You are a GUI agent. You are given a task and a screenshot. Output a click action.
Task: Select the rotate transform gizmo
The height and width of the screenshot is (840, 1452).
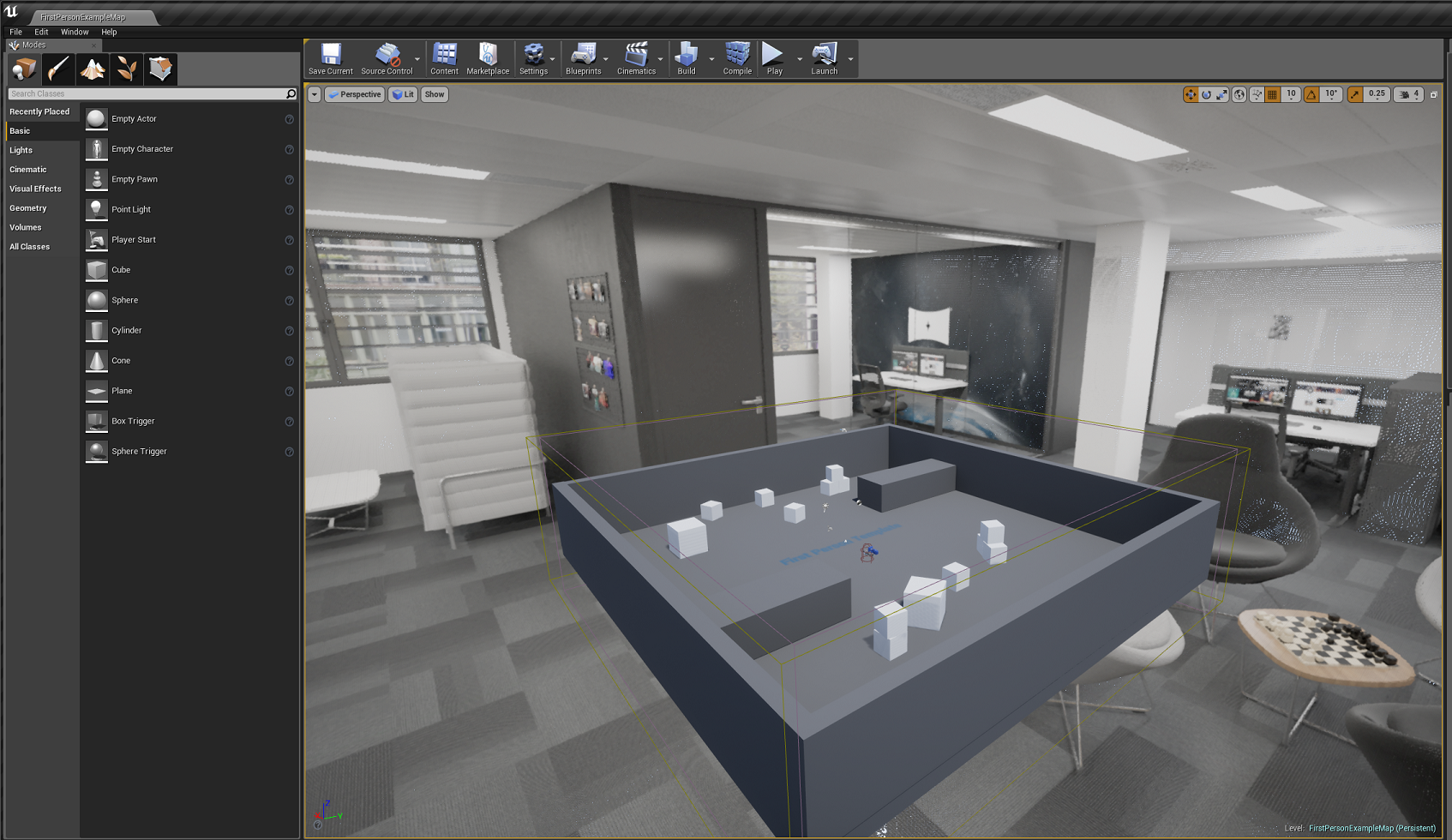coord(1206,94)
